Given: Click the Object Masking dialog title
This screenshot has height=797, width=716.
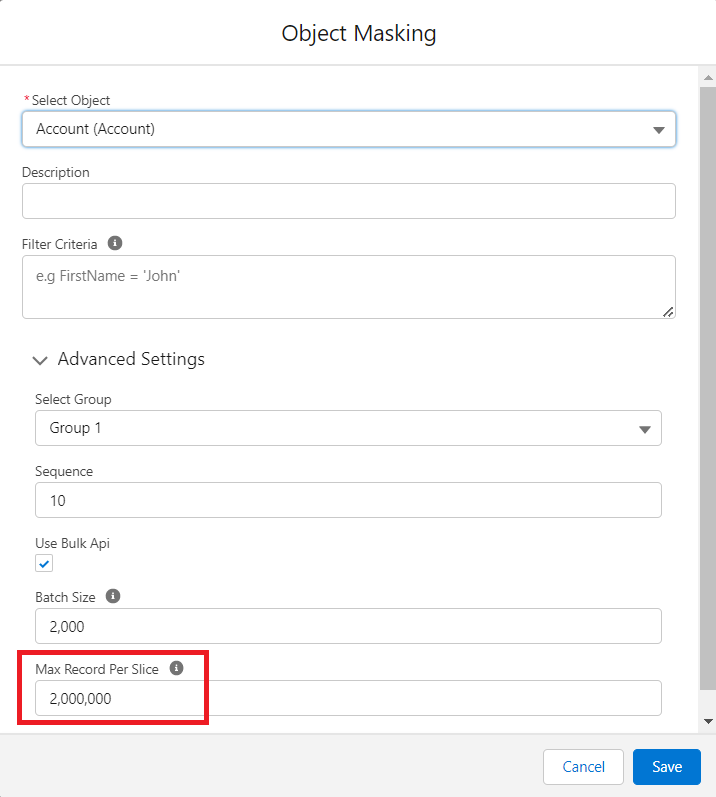Looking at the screenshot, I should pos(358,33).
